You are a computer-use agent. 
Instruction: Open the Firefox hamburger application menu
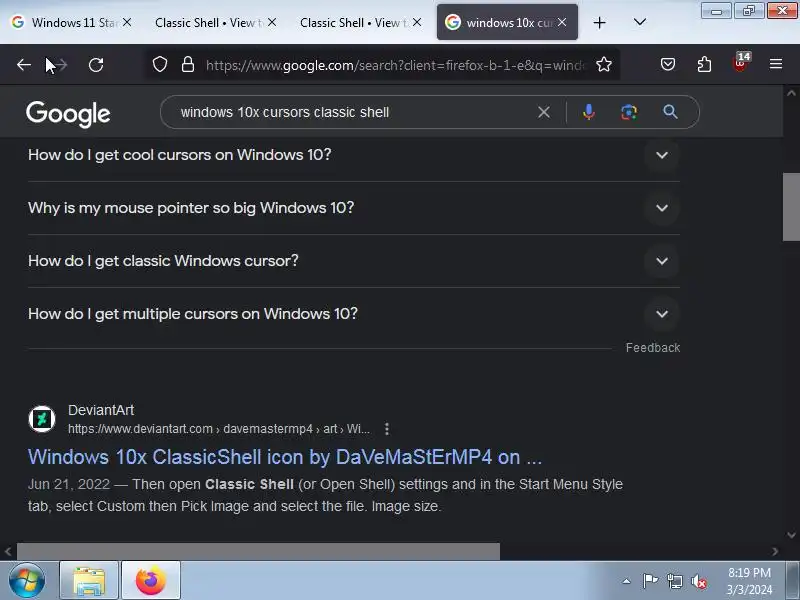[x=776, y=64]
